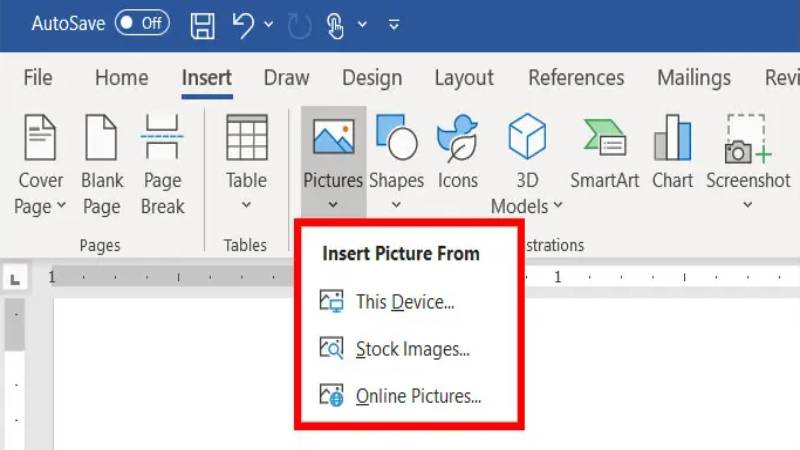800x450 pixels.
Task: Choose Online Pictures... option
Action: (418, 396)
